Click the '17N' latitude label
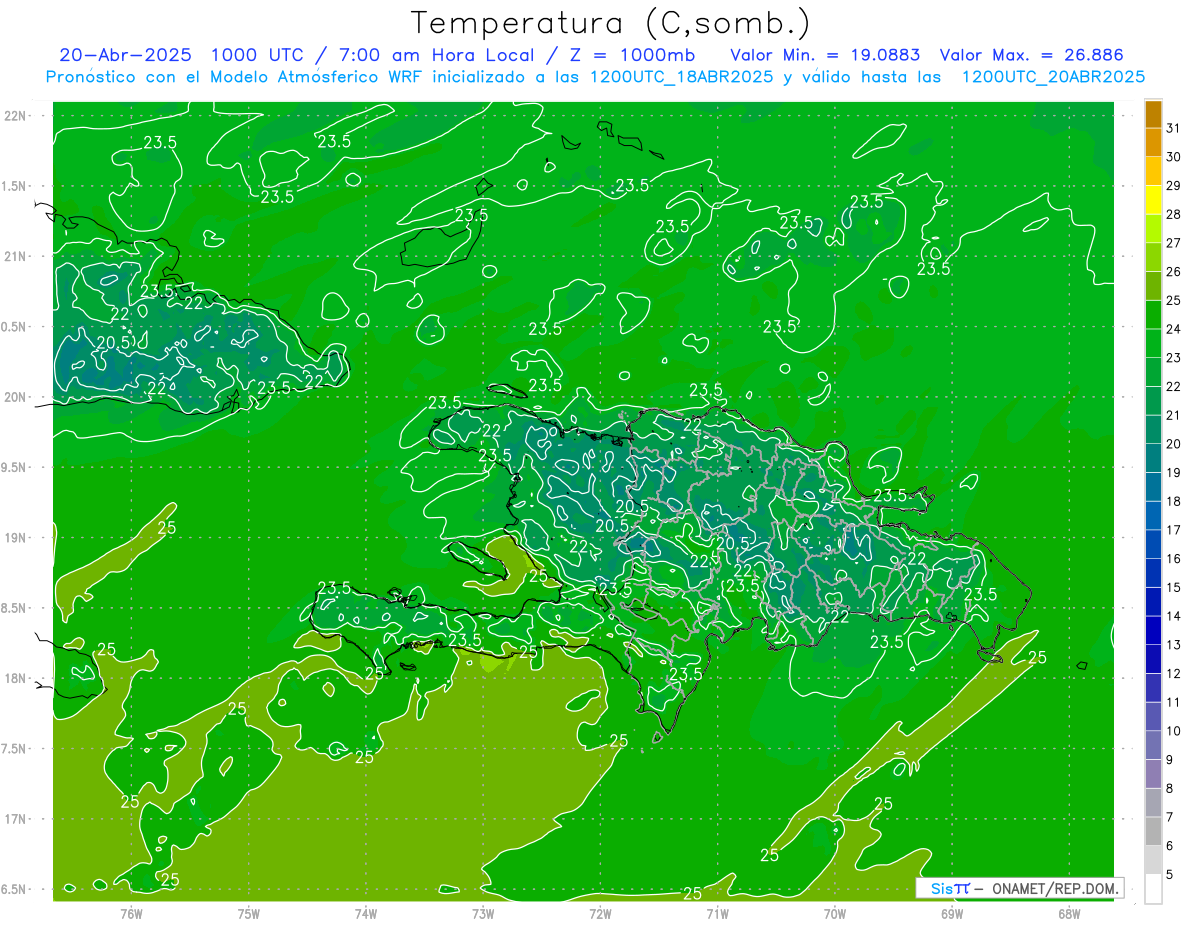This screenshot has height=927, width=1200. (x=16, y=819)
